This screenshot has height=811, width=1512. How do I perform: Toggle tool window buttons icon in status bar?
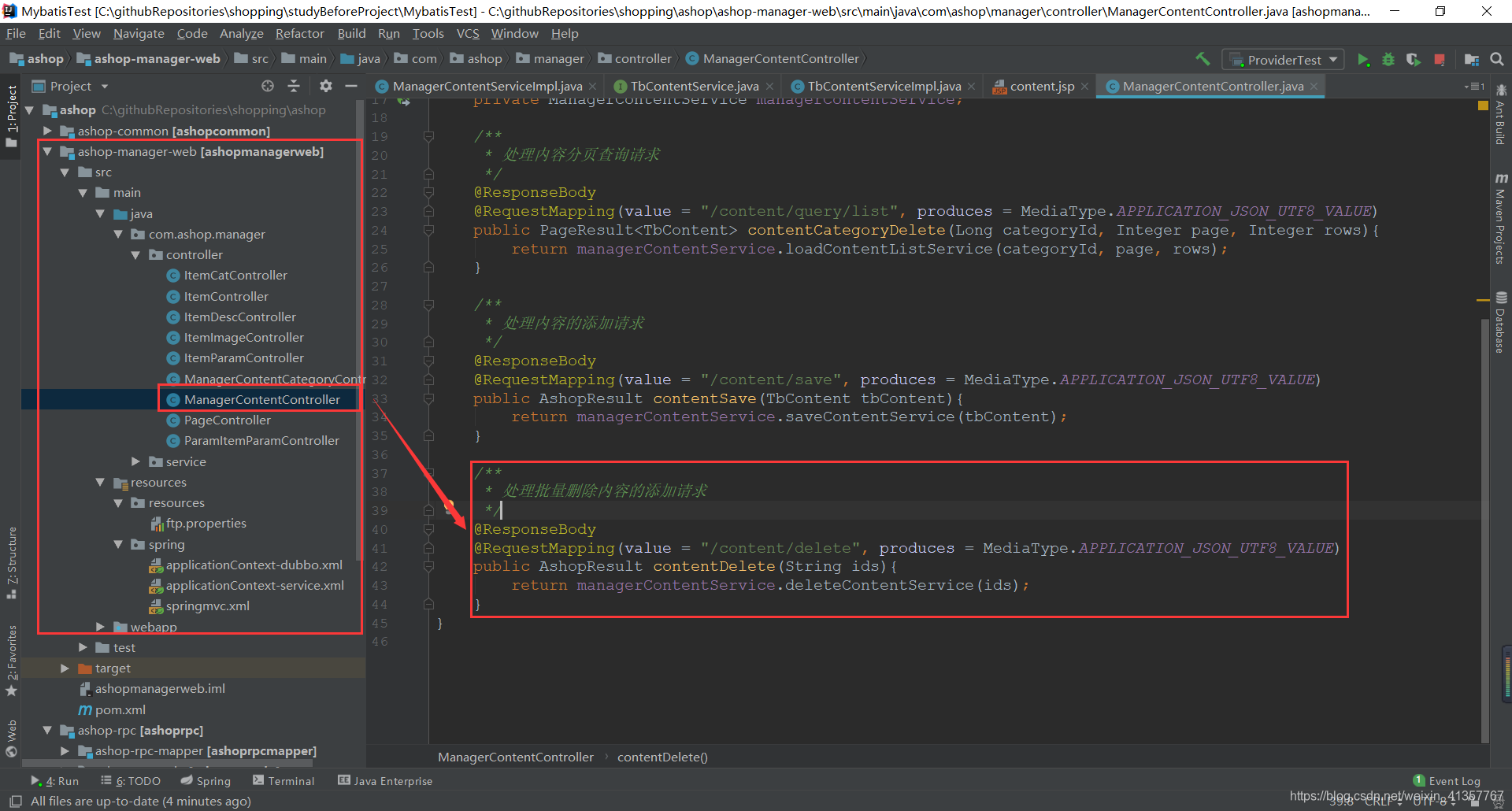pos(15,801)
